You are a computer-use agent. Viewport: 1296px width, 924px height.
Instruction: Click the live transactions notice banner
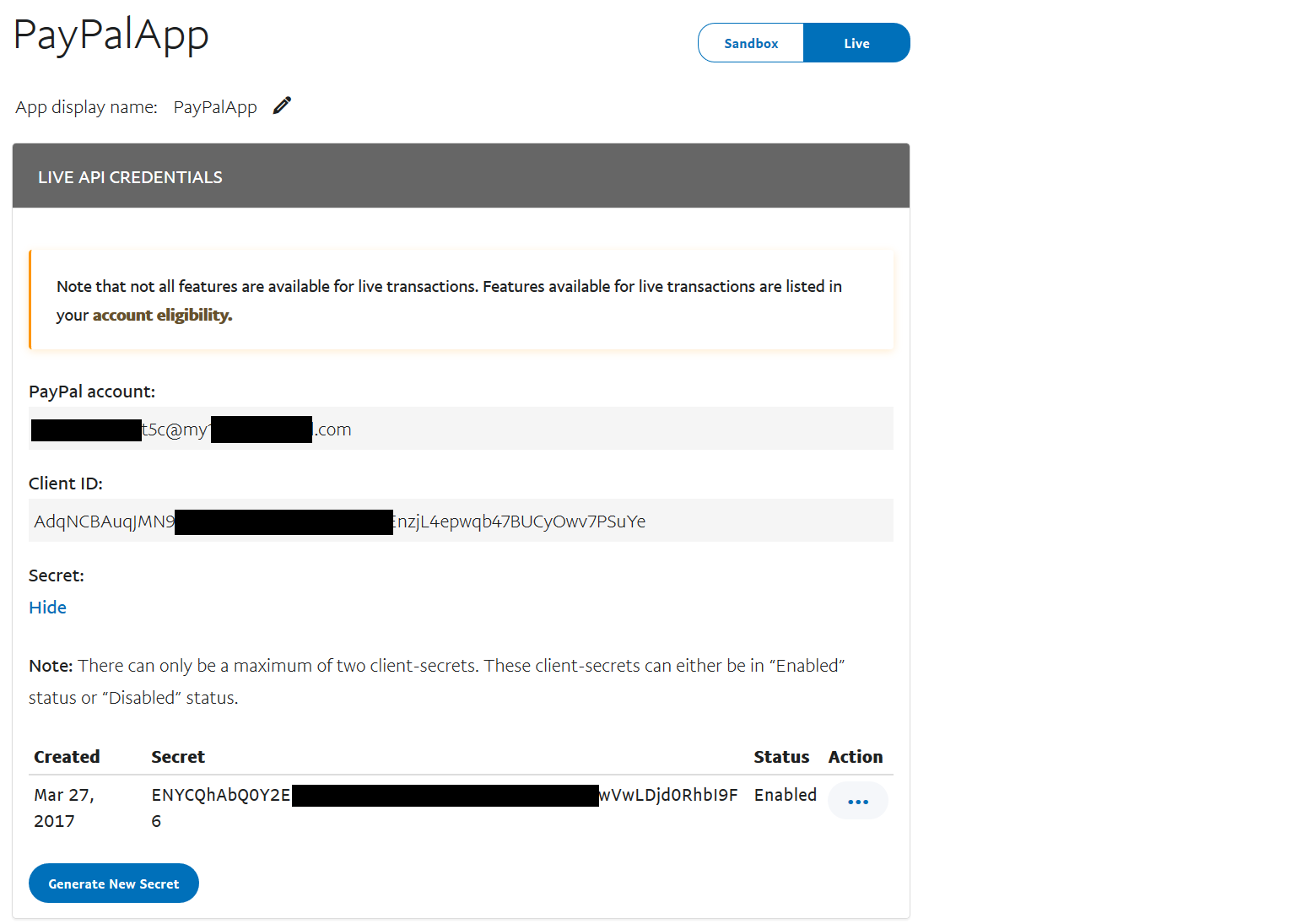[x=461, y=300]
